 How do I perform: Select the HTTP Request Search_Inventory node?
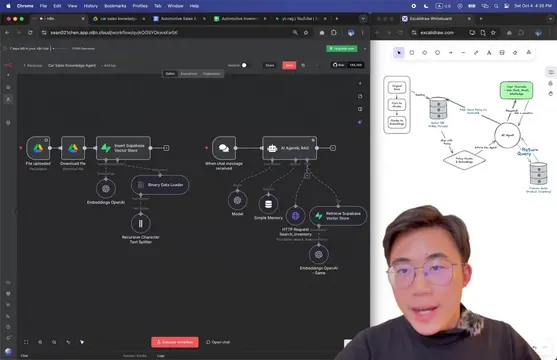[296, 215]
